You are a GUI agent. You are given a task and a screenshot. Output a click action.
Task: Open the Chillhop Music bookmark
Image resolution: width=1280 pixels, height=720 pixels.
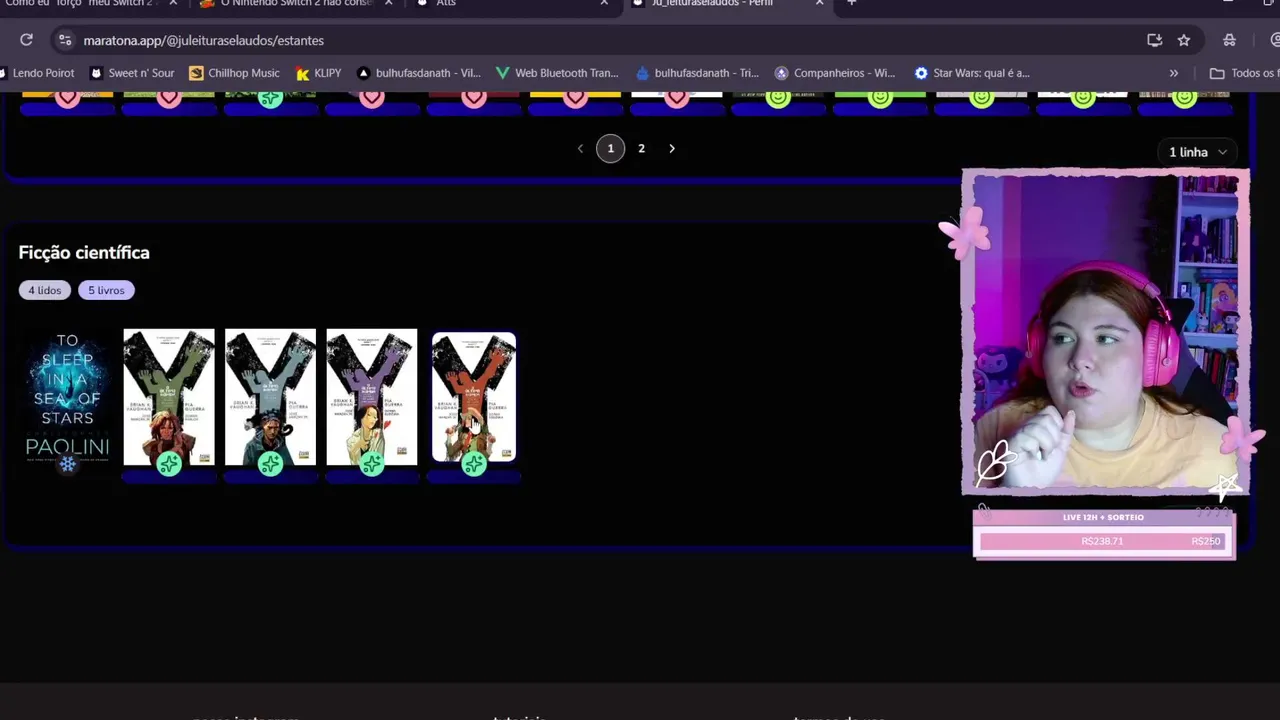click(234, 73)
